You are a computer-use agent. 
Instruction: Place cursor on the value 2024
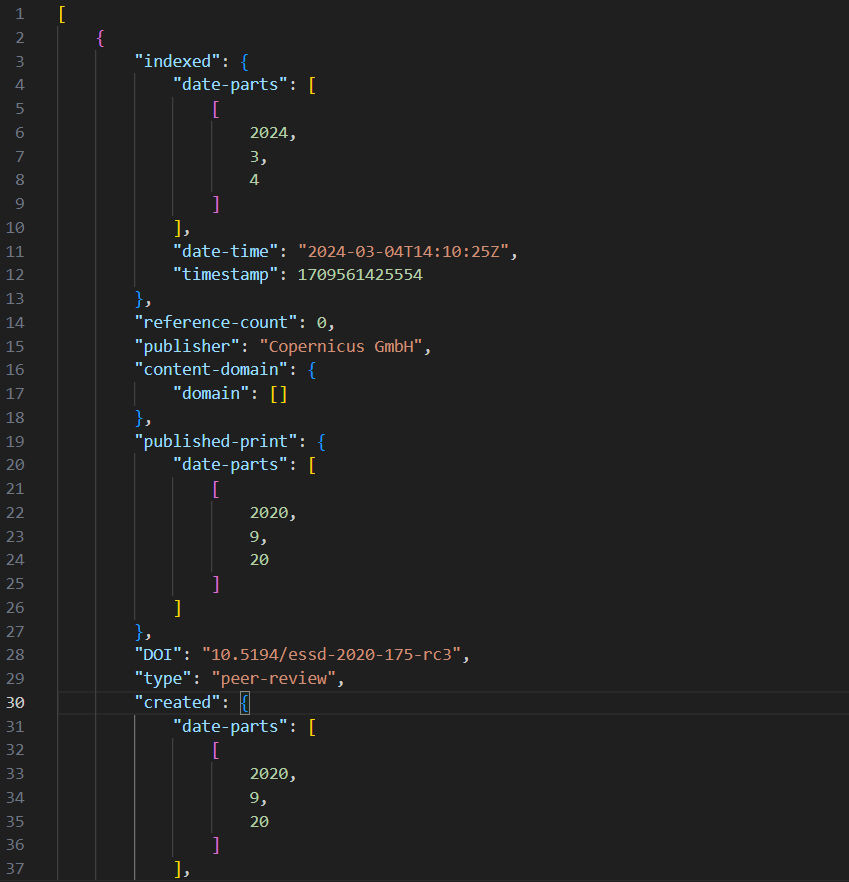269,133
